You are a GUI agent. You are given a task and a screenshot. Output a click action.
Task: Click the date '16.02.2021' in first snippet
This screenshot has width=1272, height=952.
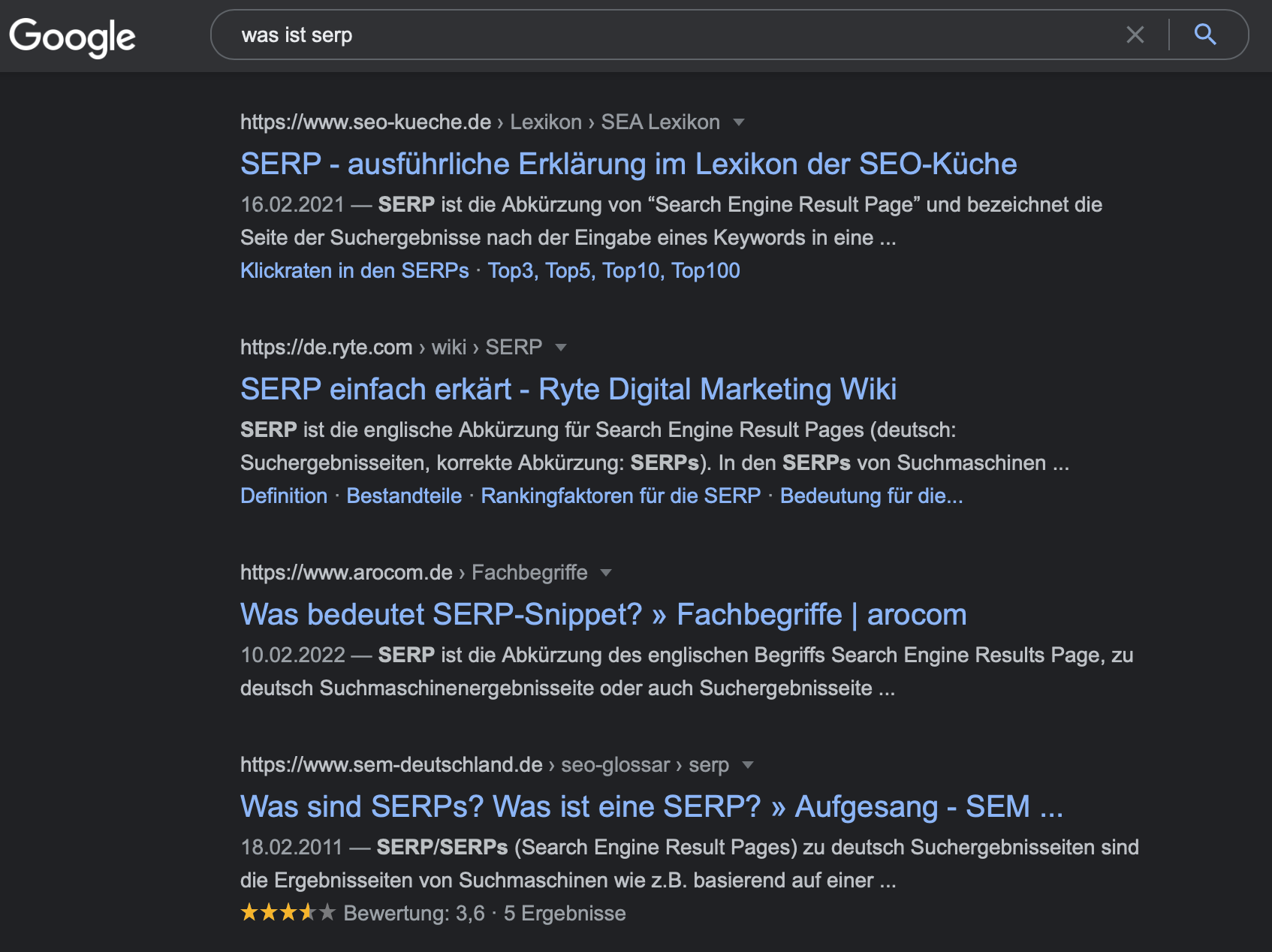click(292, 204)
